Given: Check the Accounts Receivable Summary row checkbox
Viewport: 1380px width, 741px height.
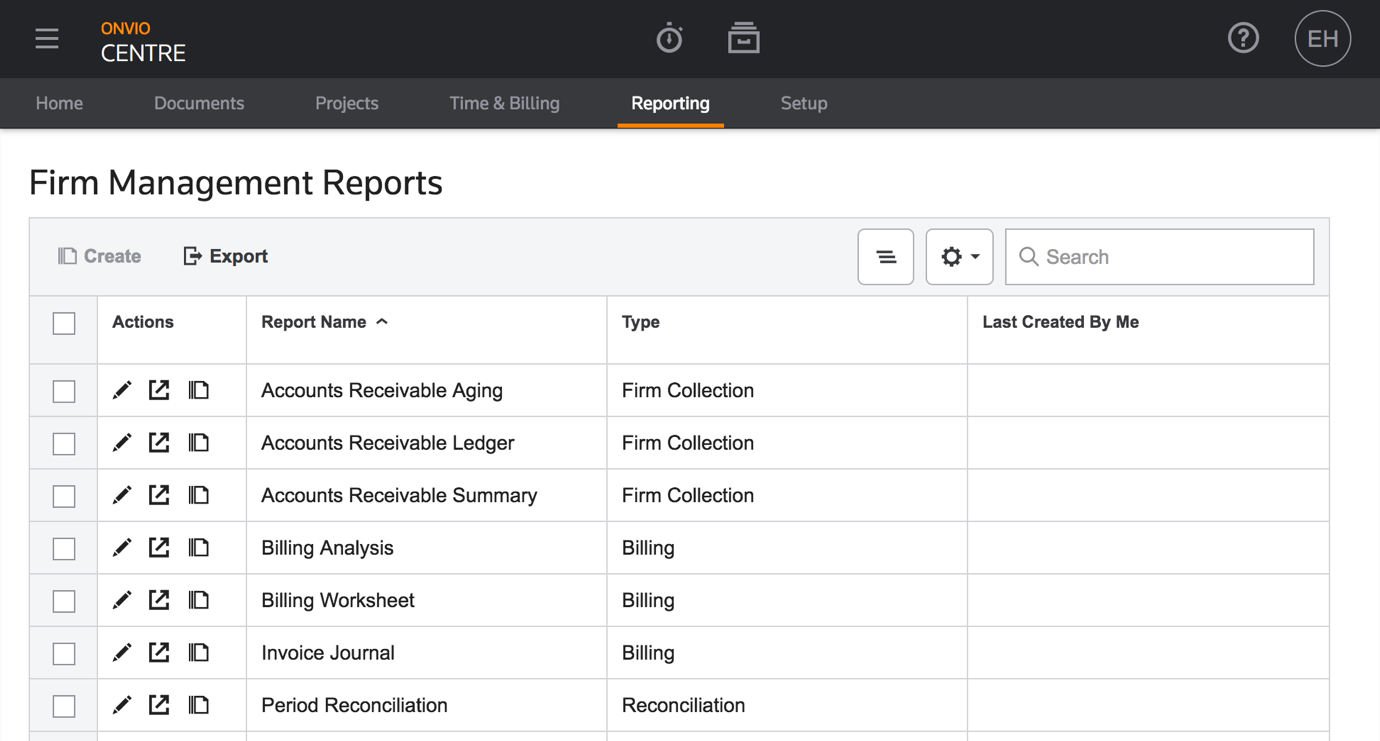Looking at the screenshot, I should point(64,496).
